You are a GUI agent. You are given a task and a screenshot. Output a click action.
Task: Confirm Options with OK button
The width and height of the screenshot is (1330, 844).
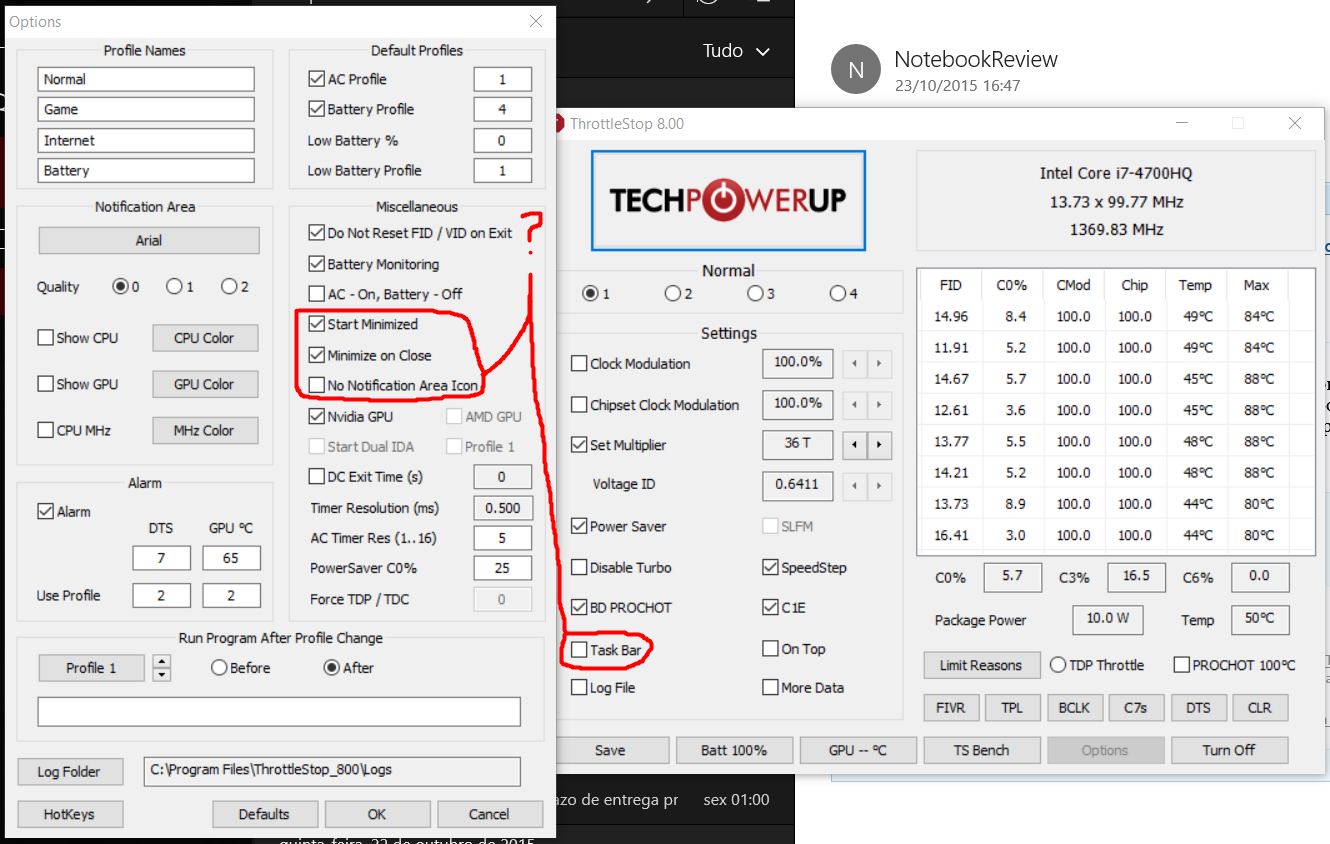376,814
